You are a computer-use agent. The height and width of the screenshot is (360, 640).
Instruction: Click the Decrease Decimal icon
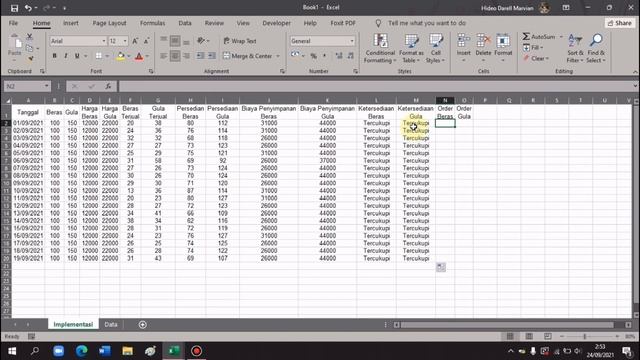(x=351, y=56)
